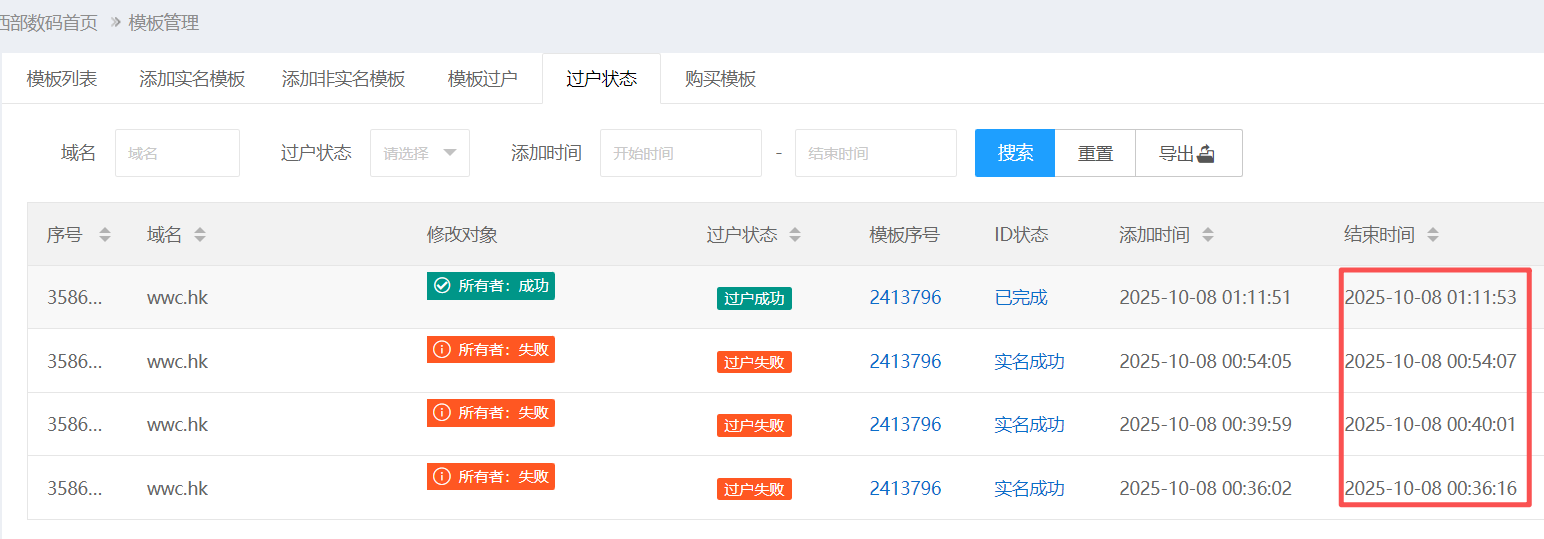
Task: Click 过户失败 tag in 00:36:02 row
Action: tap(754, 489)
